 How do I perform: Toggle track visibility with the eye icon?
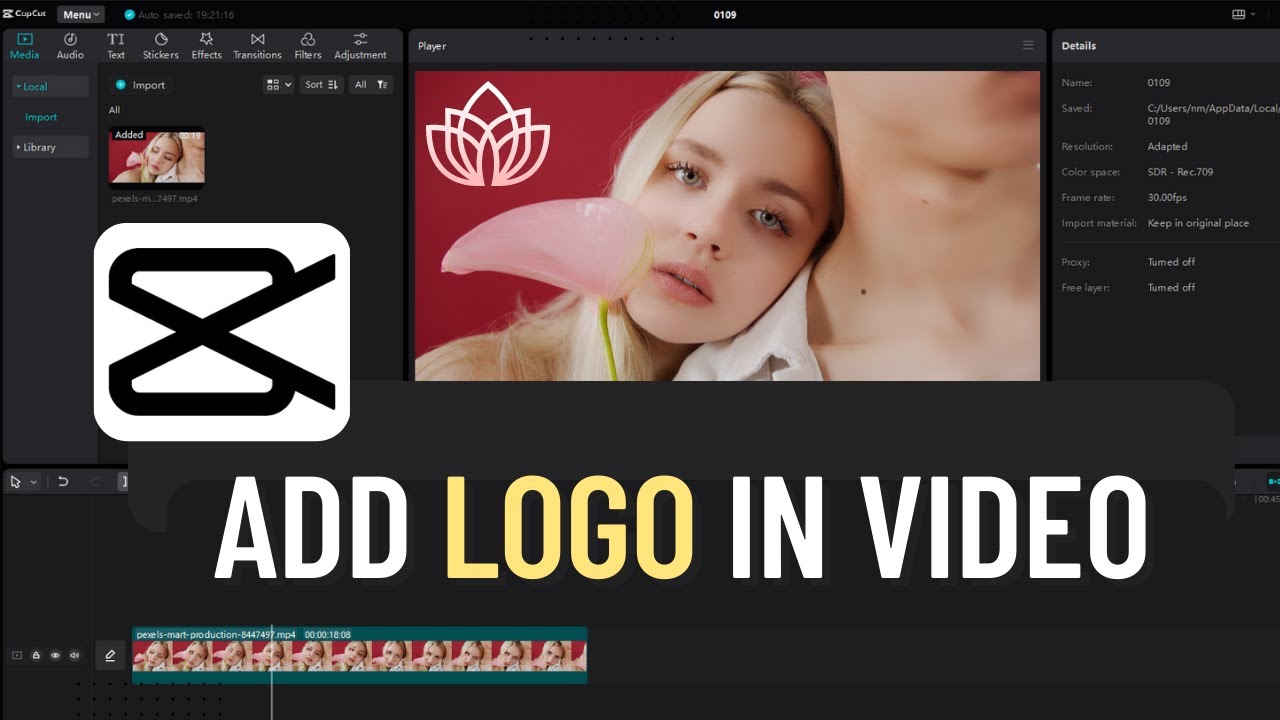pos(56,655)
